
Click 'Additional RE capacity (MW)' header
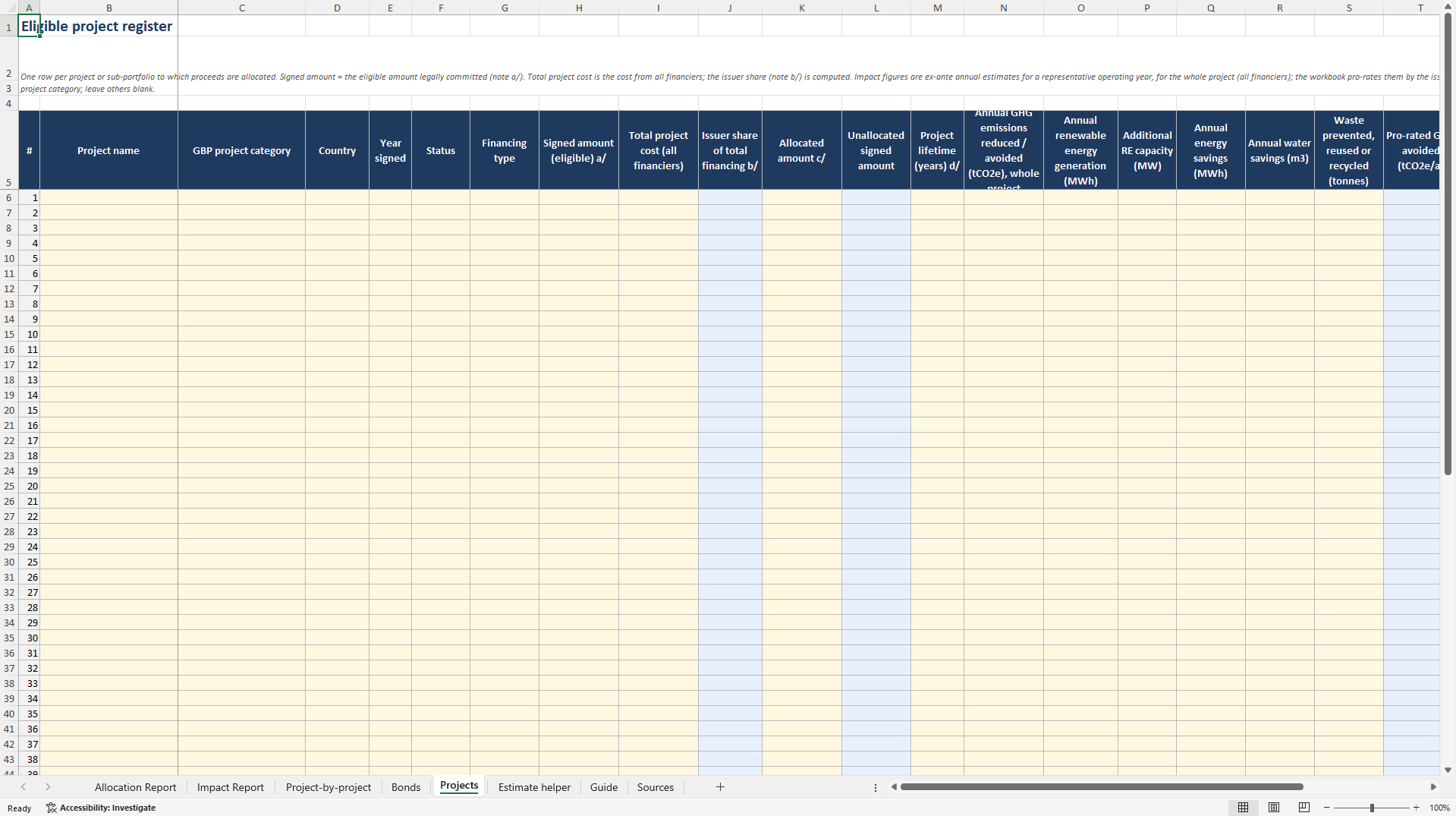point(1147,150)
